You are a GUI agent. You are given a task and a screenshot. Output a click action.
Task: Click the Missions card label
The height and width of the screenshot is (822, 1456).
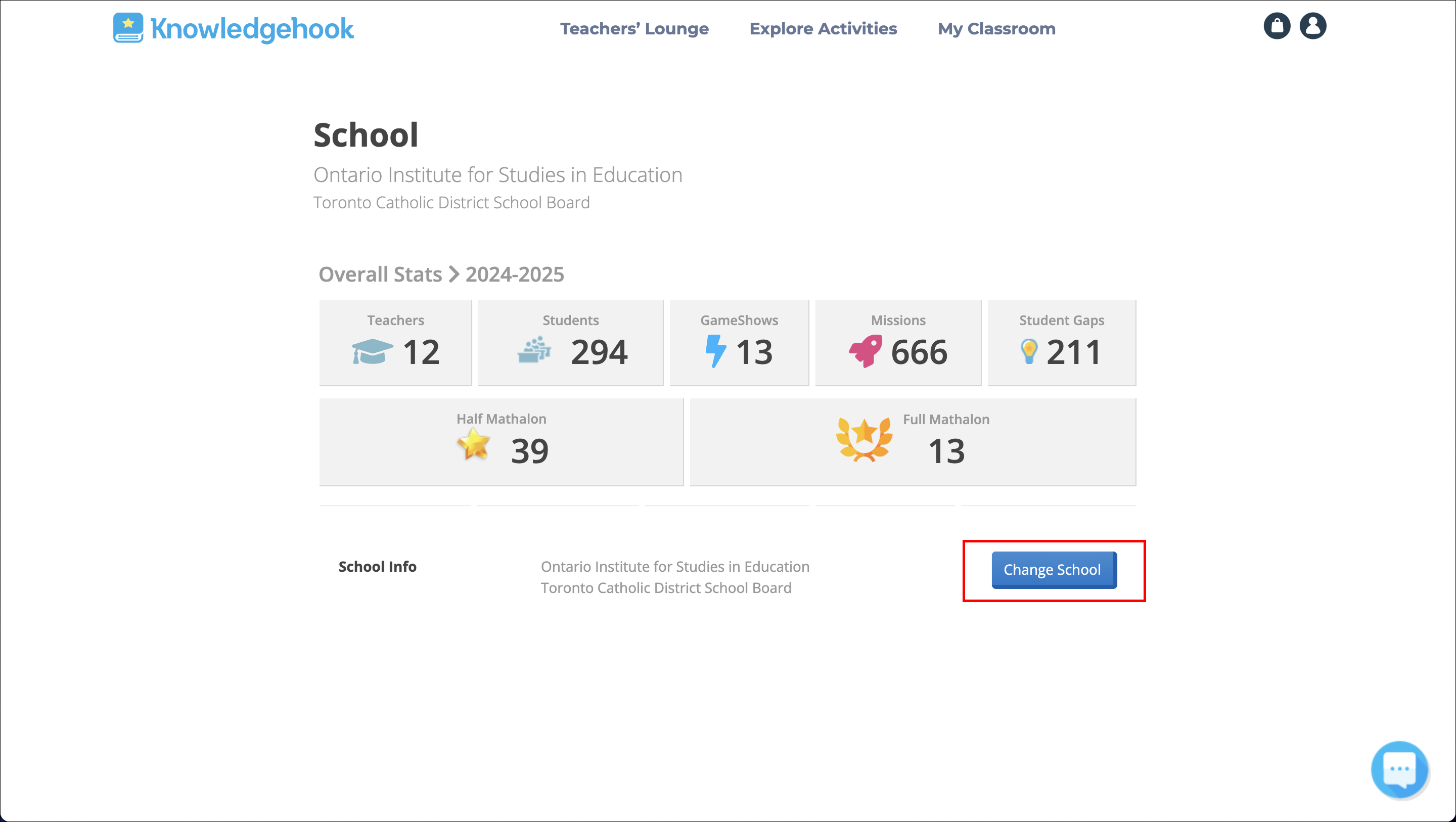[x=897, y=320]
